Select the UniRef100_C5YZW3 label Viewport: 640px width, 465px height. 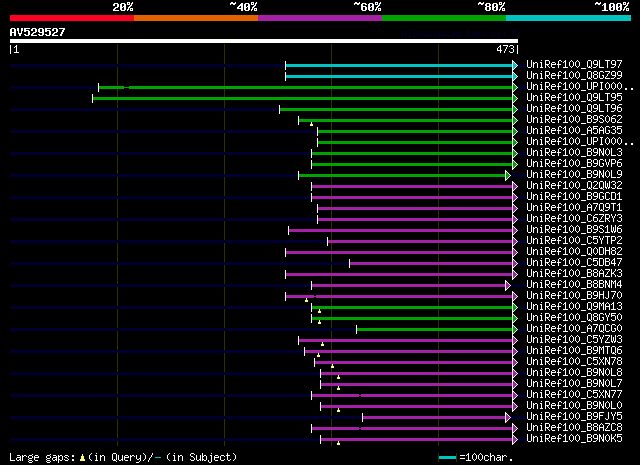pos(574,340)
